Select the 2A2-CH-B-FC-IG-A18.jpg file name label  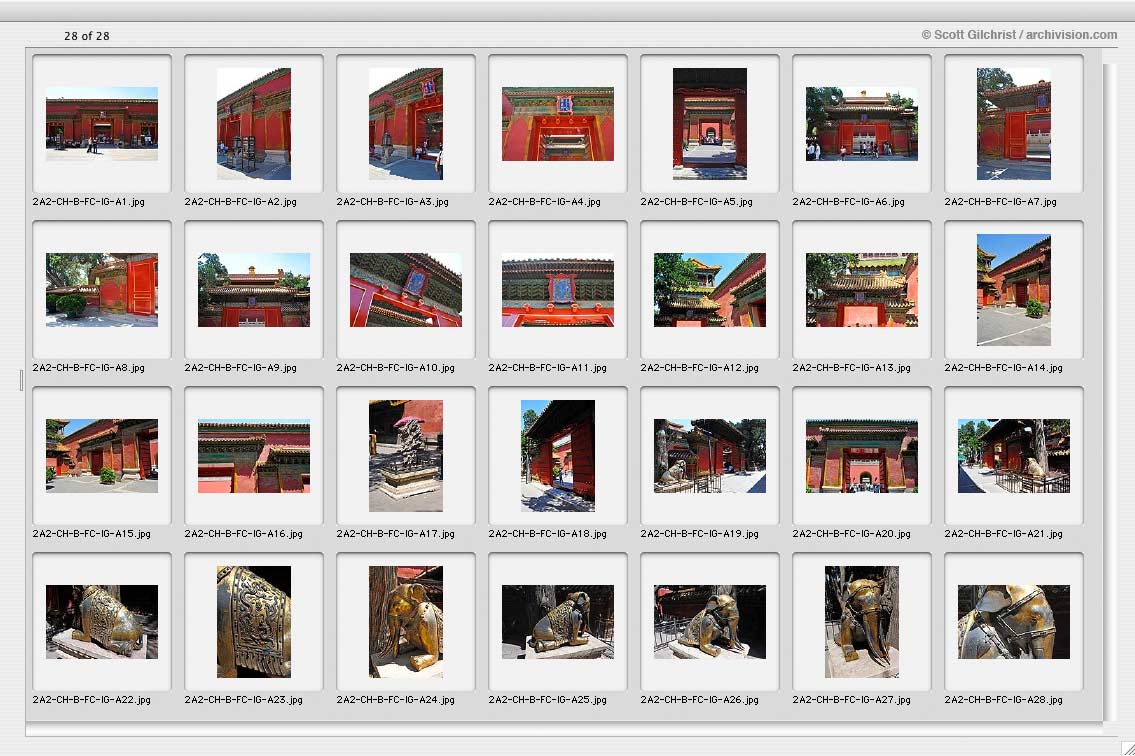pos(548,534)
